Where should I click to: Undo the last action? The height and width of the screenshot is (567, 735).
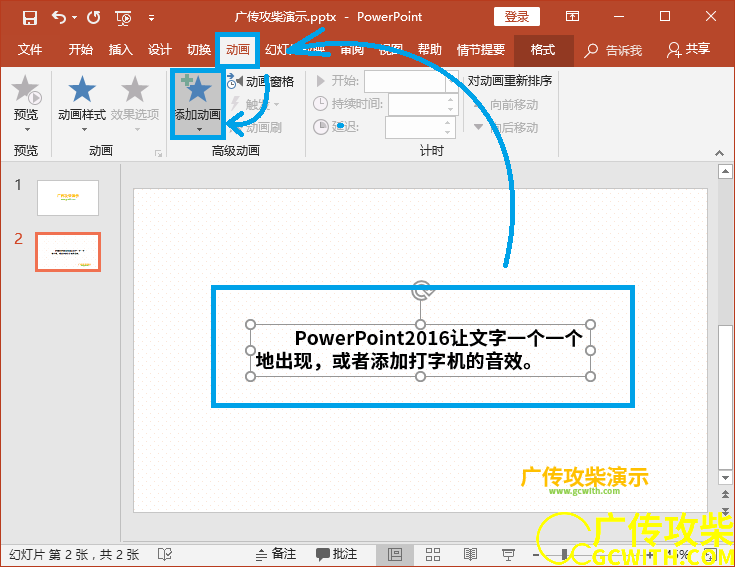[x=59, y=18]
